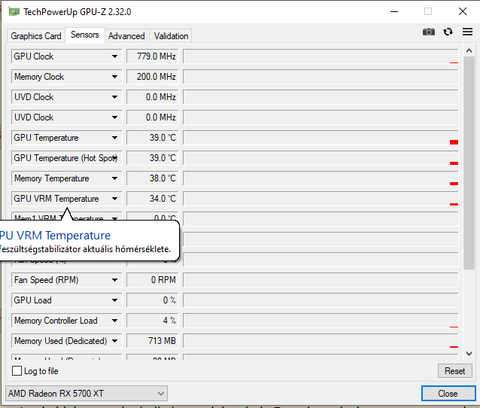Expand the first UVD Clock dropdown arrow
Screen dimensions: 480x408
tap(114, 97)
